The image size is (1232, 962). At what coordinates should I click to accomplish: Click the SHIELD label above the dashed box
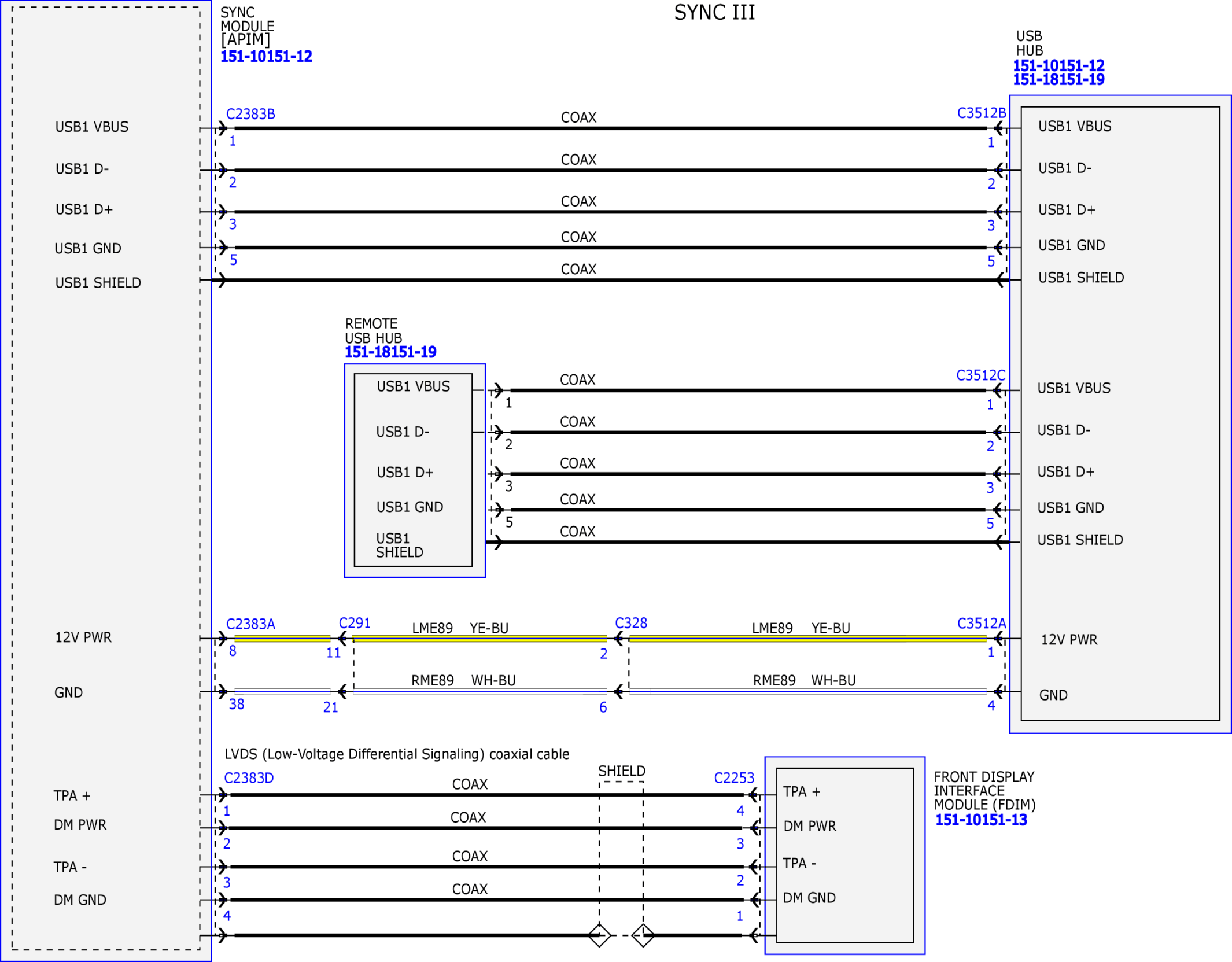click(x=622, y=771)
